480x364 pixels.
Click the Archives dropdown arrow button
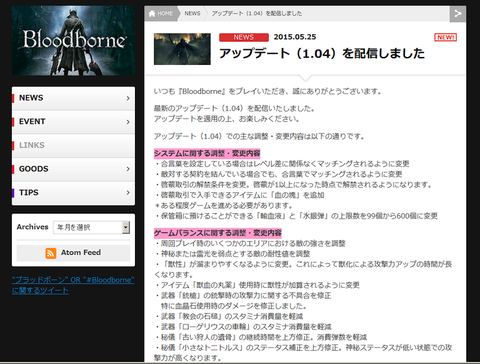tap(126, 227)
